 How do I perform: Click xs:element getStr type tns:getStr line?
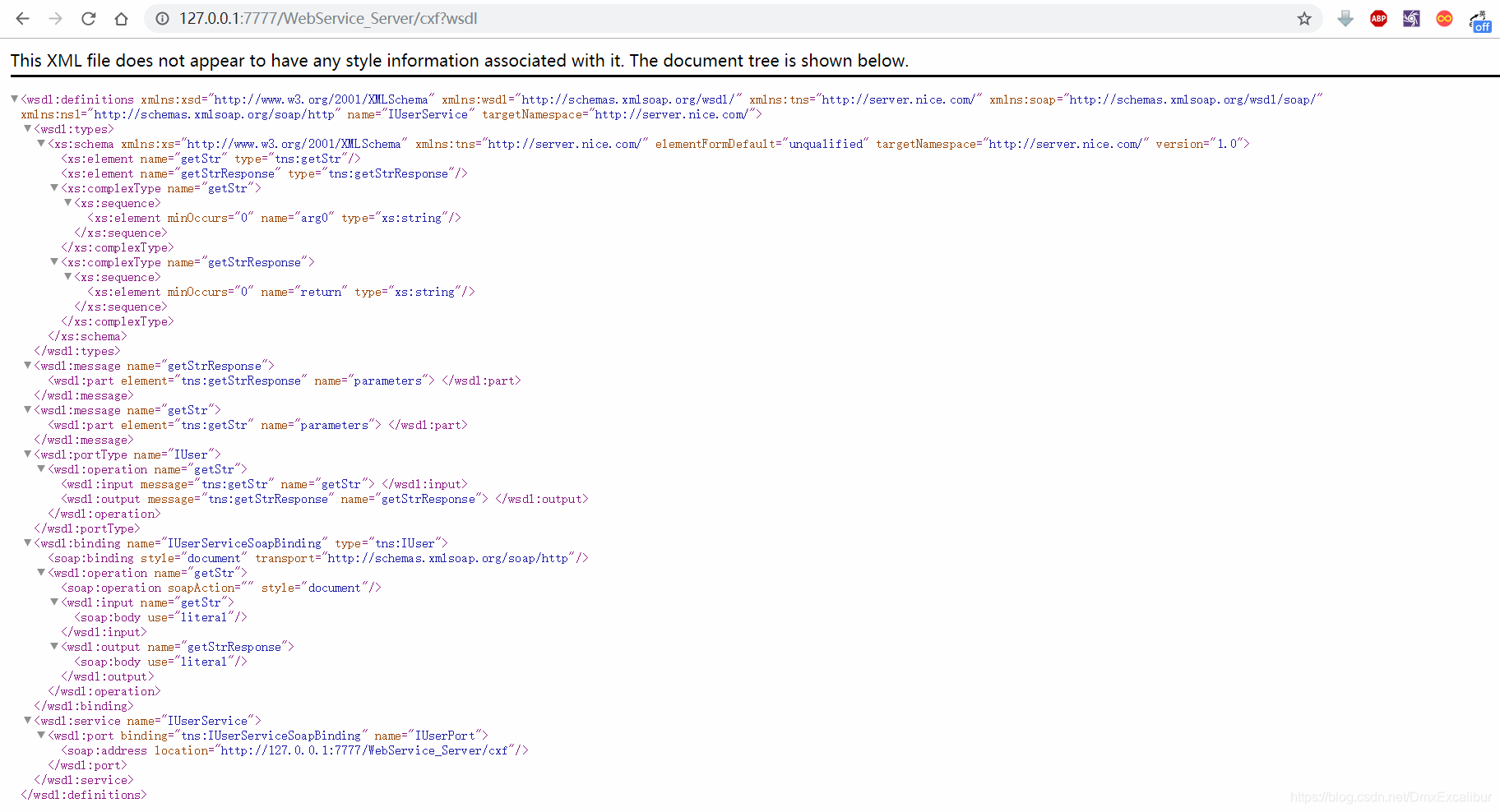tap(211, 159)
